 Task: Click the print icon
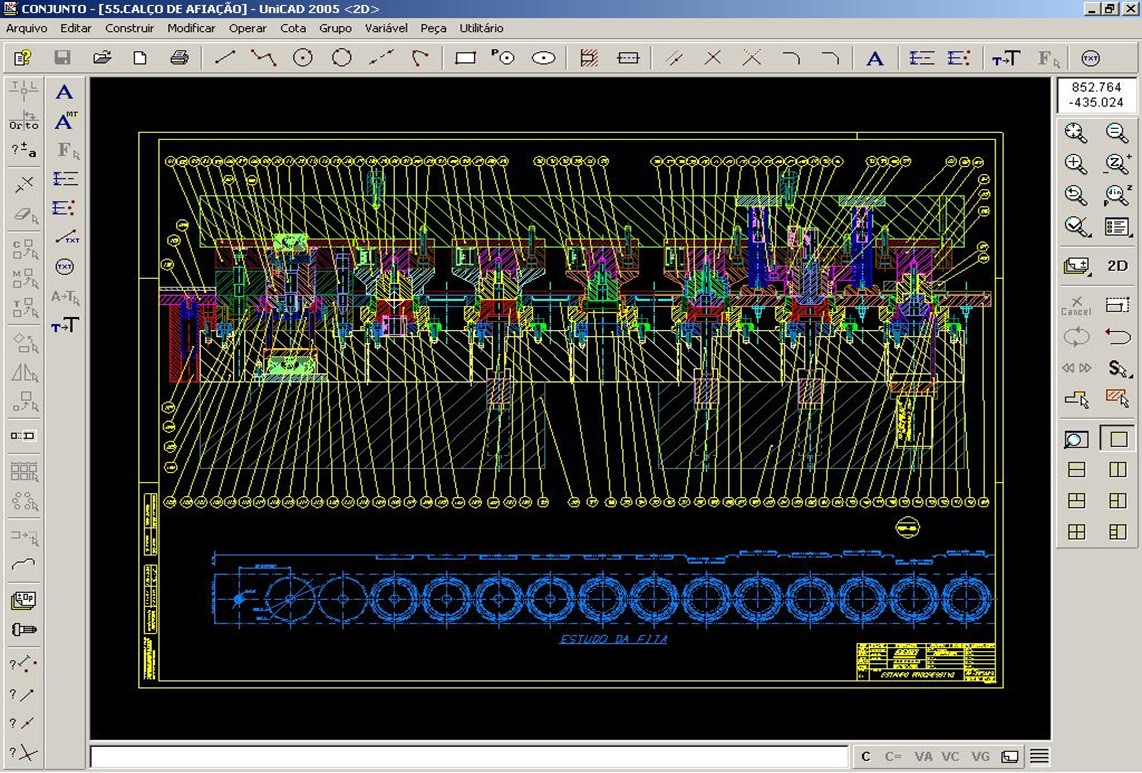click(179, 58)
